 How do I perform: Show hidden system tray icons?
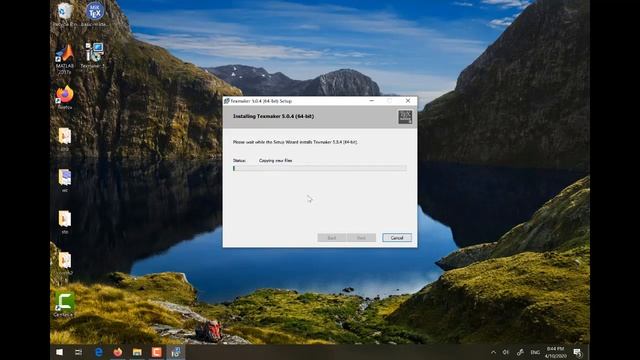point(493,352)
